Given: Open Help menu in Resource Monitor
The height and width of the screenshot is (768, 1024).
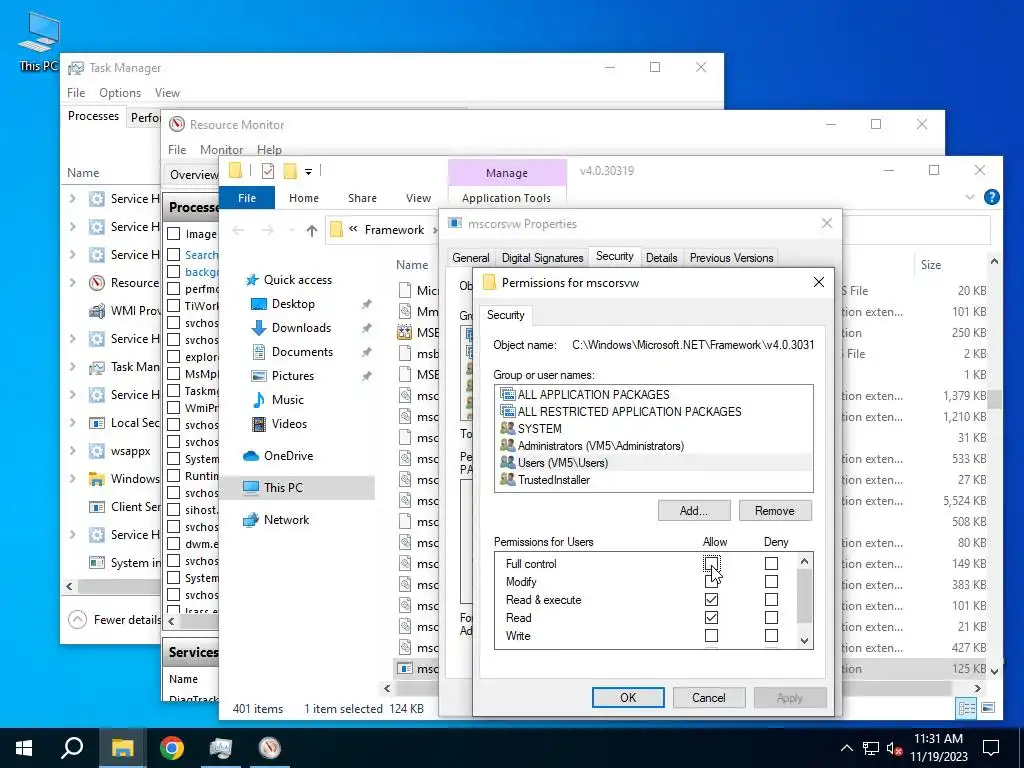Looking at the screenshot, I should (269, 150).
